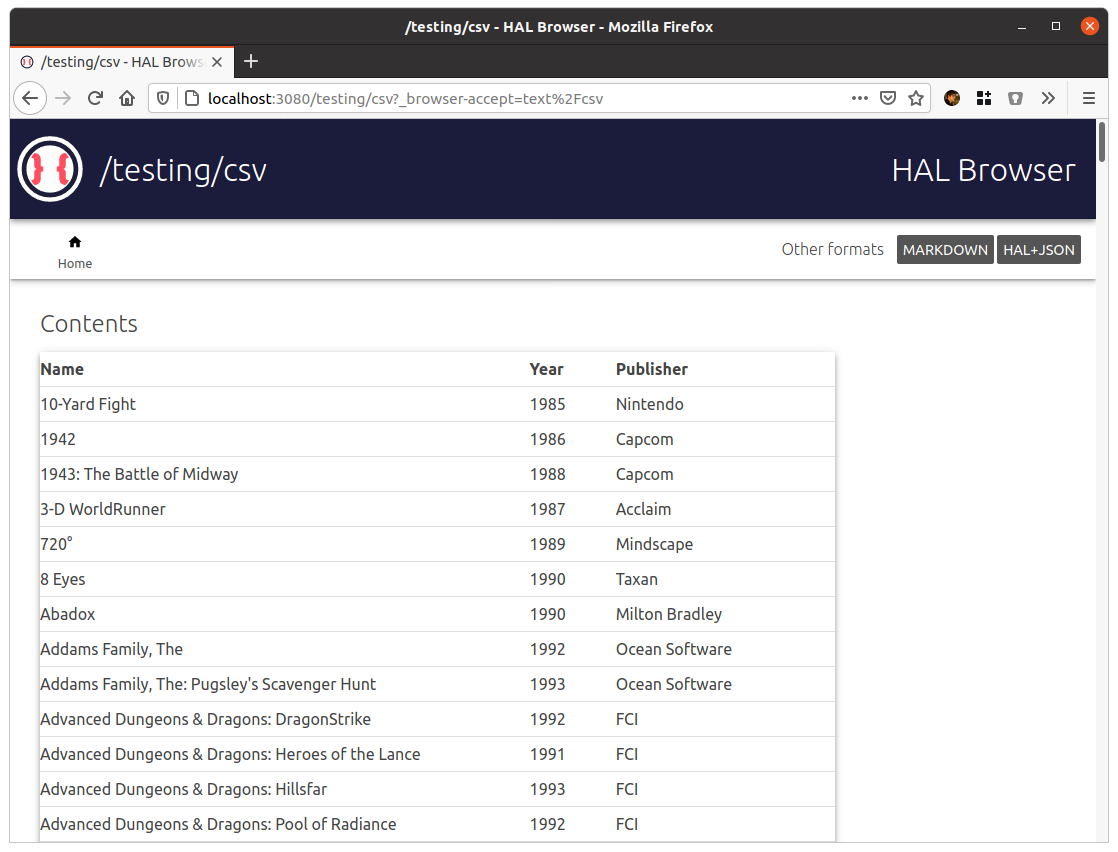Screen dimensions: 1118x852
Task: Click the 1985 year cell
Action: tap(548, 404)
